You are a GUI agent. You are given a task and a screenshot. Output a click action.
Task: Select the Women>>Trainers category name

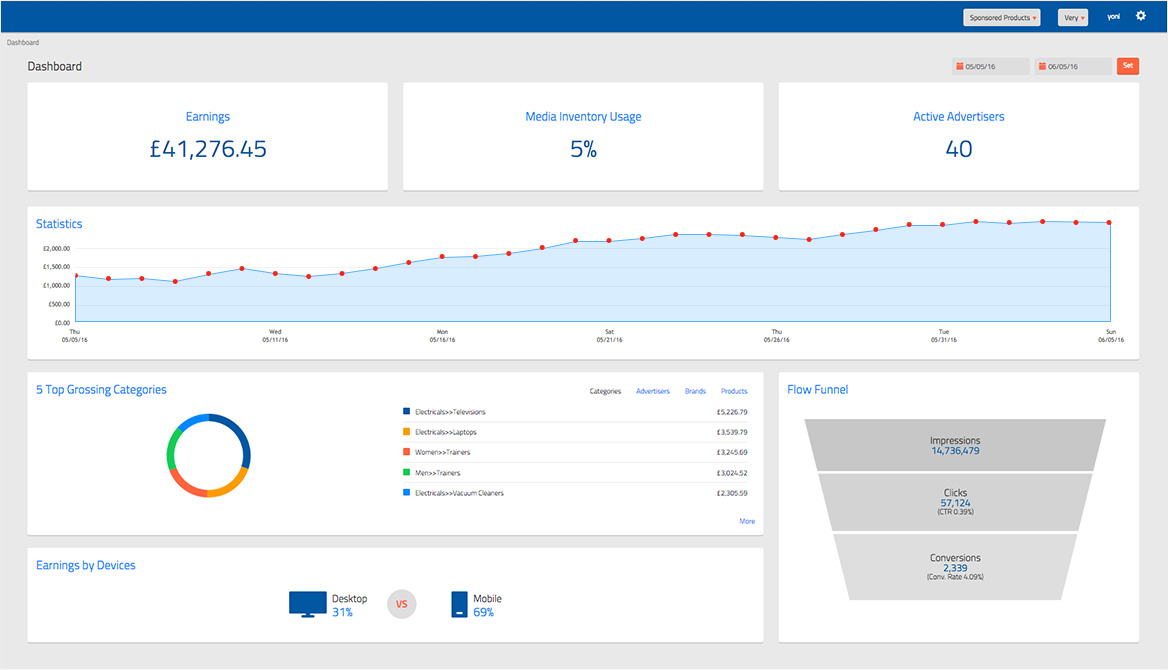(x=442, y=452)
